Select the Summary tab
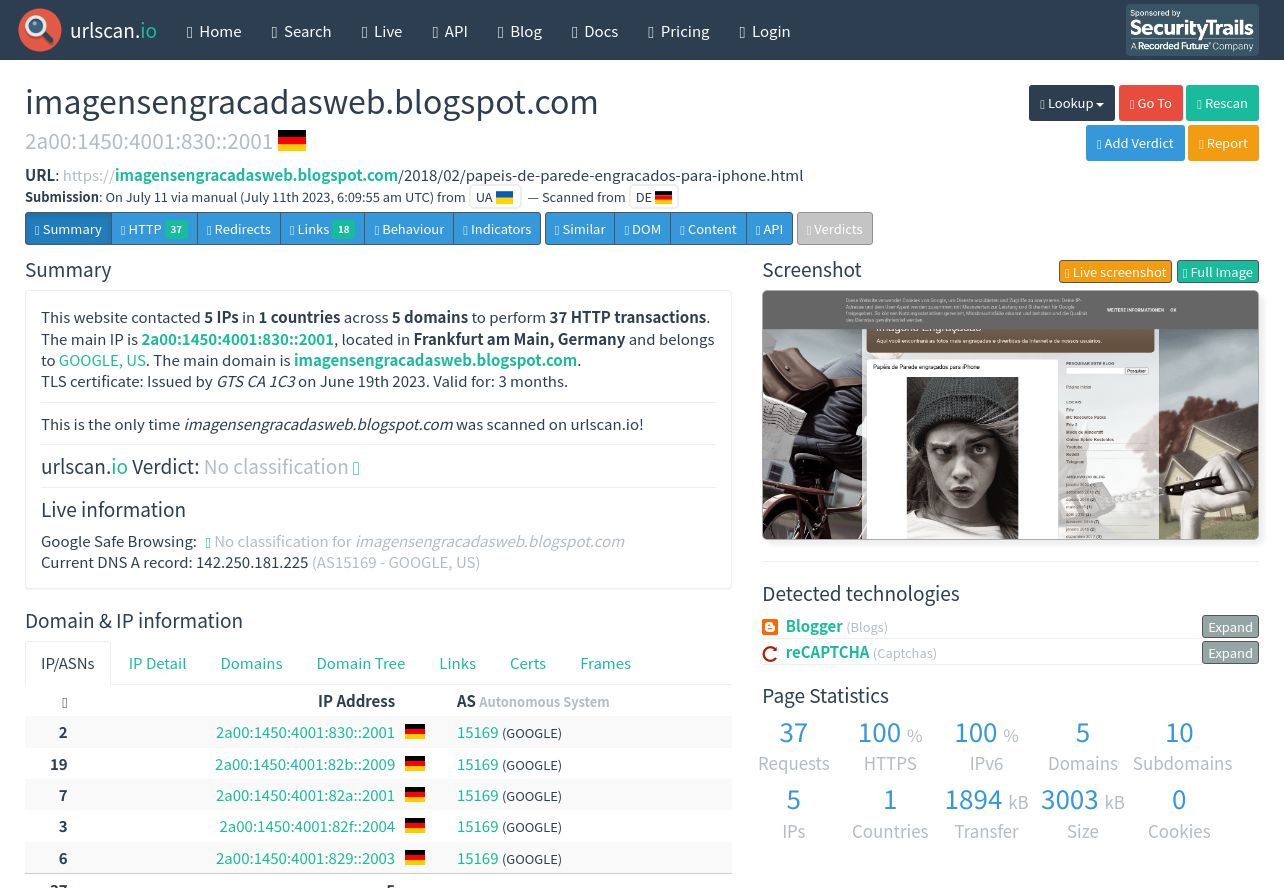This screenshot has width=1284, height=888. pos(68,229)
